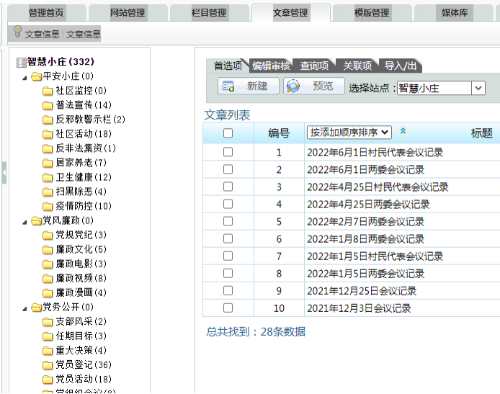Click the folder icon next to 社区活动
Image resolution: width=500 pixels, height=394 pixels.
point(48,134)
